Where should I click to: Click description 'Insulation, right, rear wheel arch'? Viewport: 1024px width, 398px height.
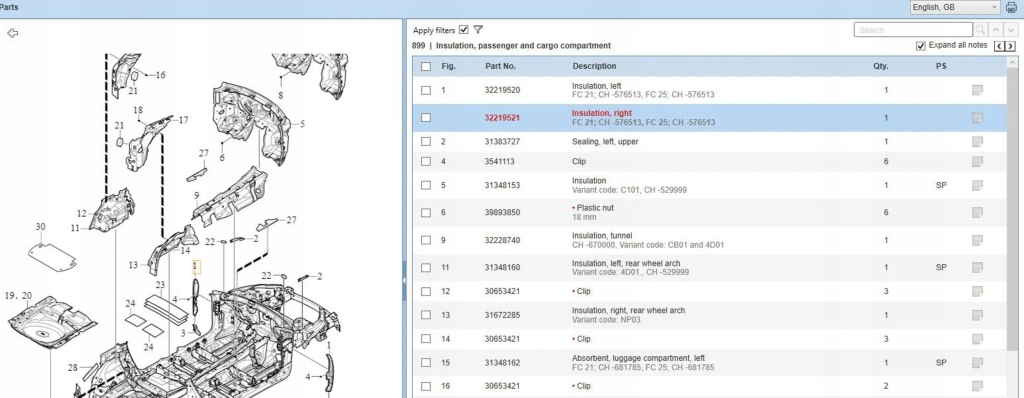pyautogui.click(x=628, y=310)
